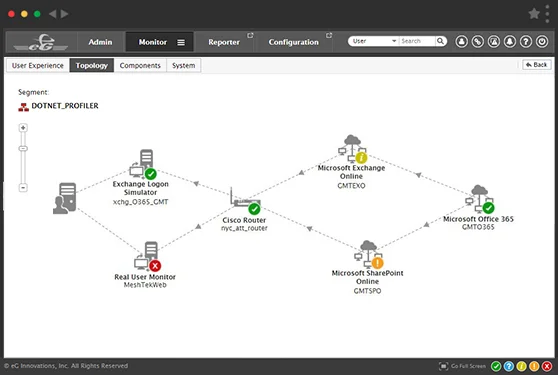This screenshot has height=375, width=558.
Task: Click the zoom in plus button
Action: (x=23, y=128)
